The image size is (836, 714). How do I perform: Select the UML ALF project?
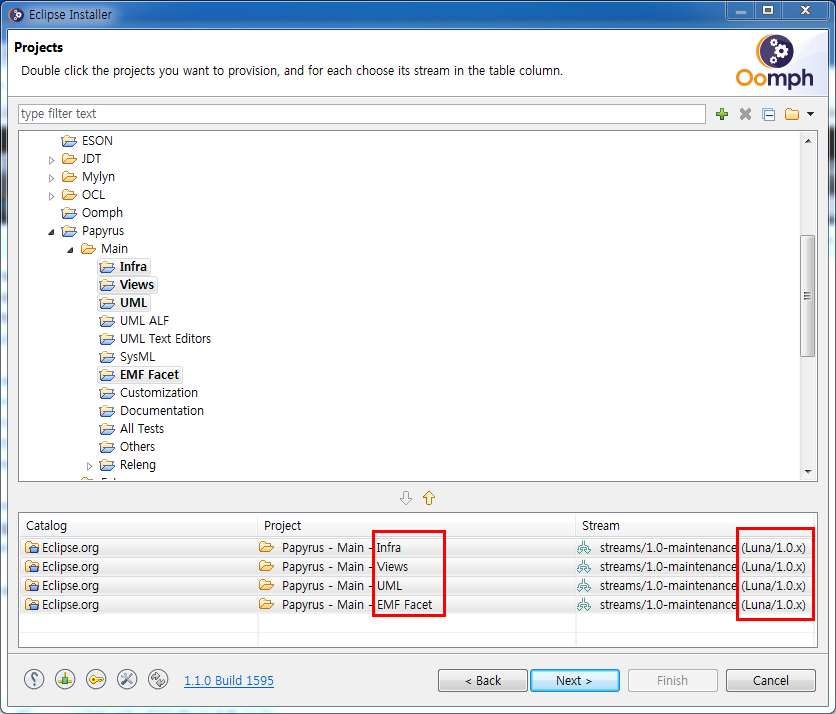(x=144, y=321)
